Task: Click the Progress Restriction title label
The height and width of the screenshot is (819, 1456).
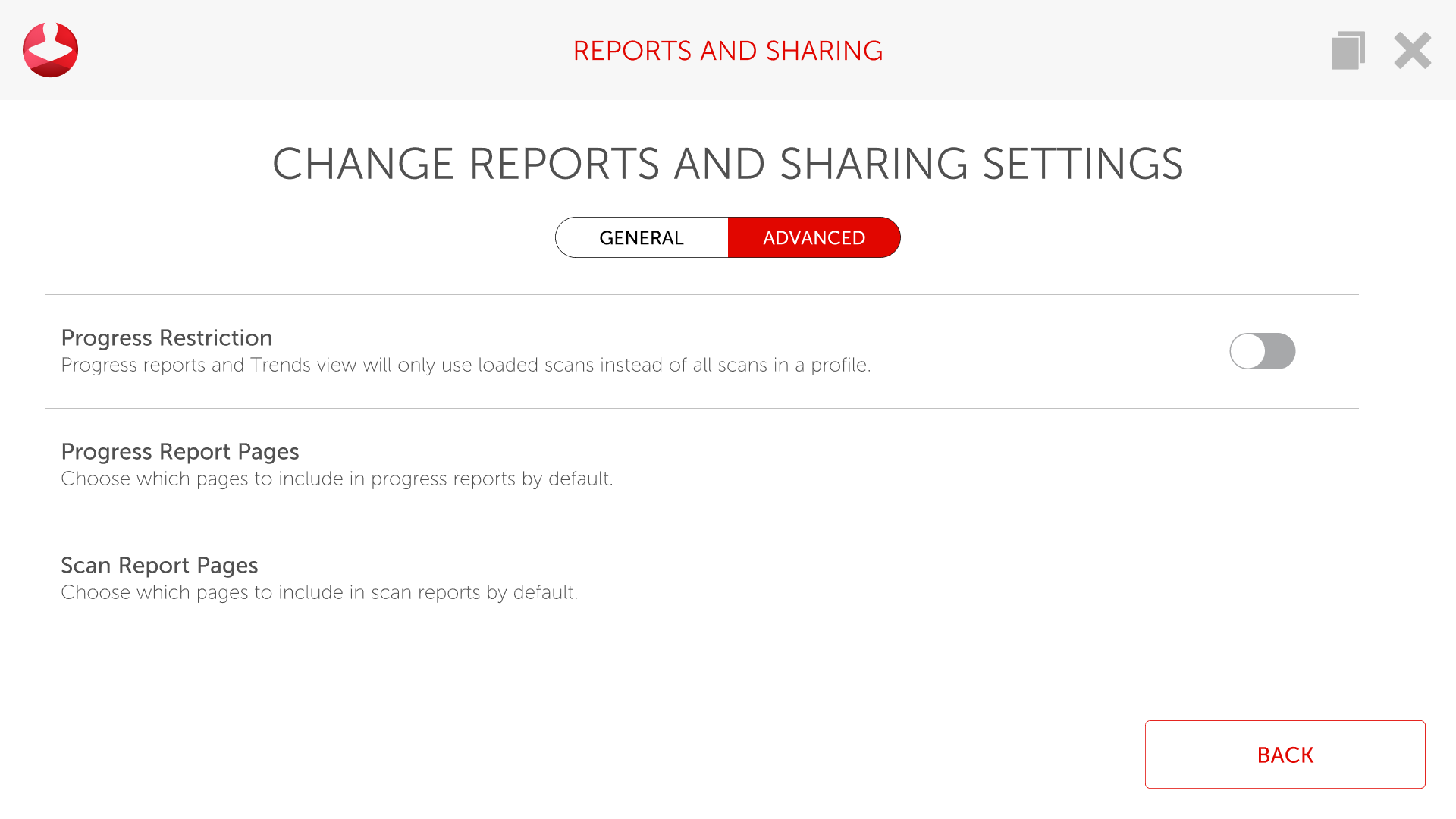Action: (166, 338)
